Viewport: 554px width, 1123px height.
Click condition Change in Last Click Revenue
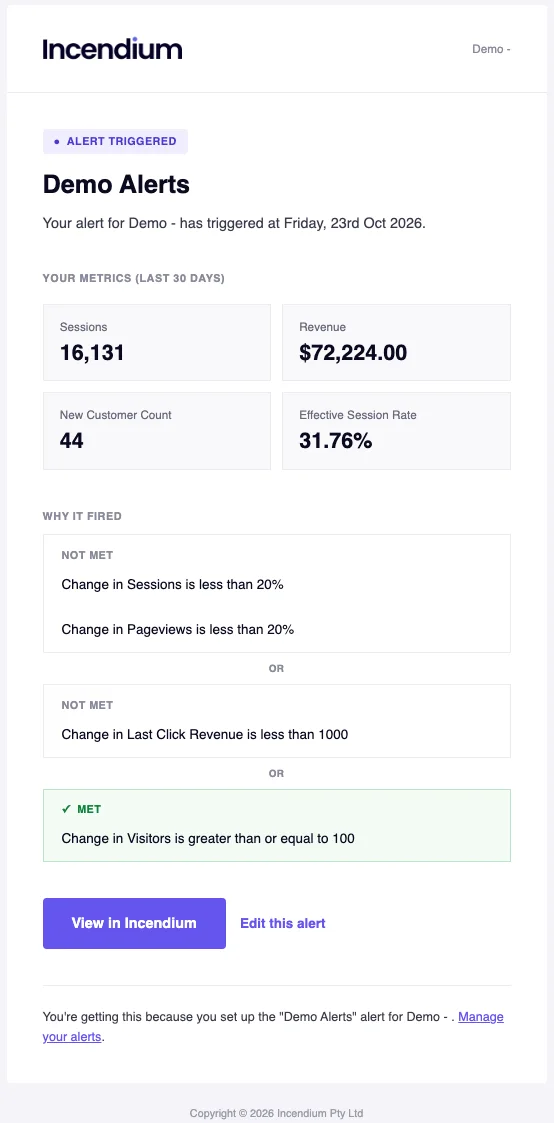205,734
